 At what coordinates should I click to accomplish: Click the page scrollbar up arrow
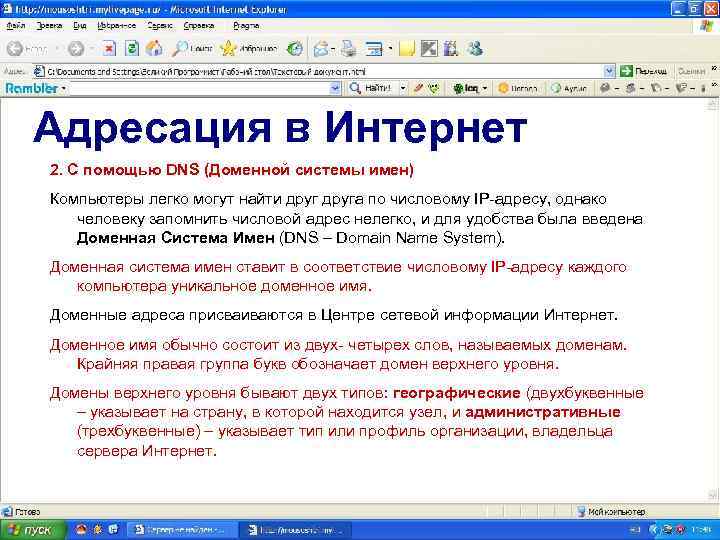pyautogui.click(x=713, y=105)
